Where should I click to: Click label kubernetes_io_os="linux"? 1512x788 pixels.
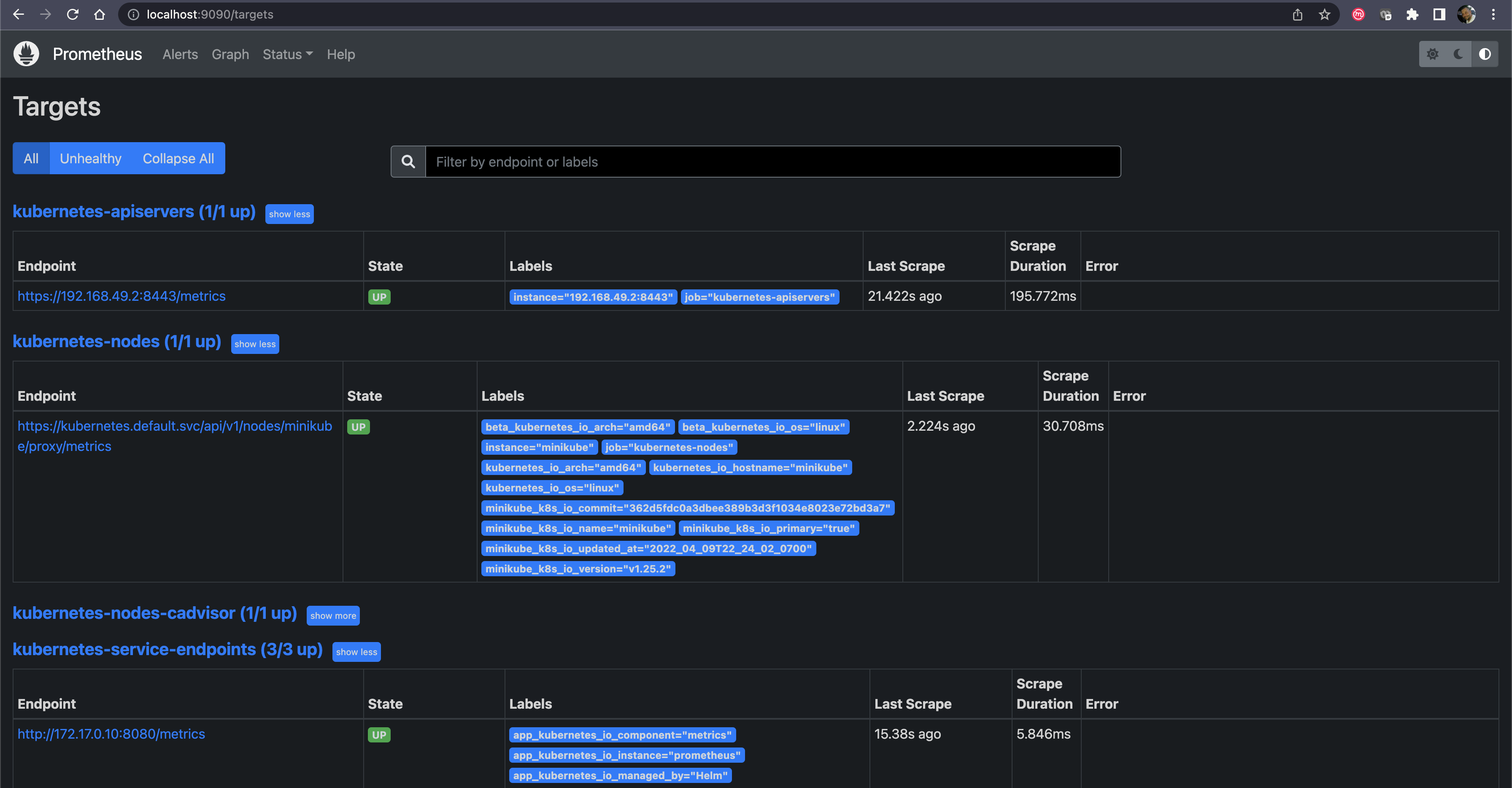(x=552, y=488)
